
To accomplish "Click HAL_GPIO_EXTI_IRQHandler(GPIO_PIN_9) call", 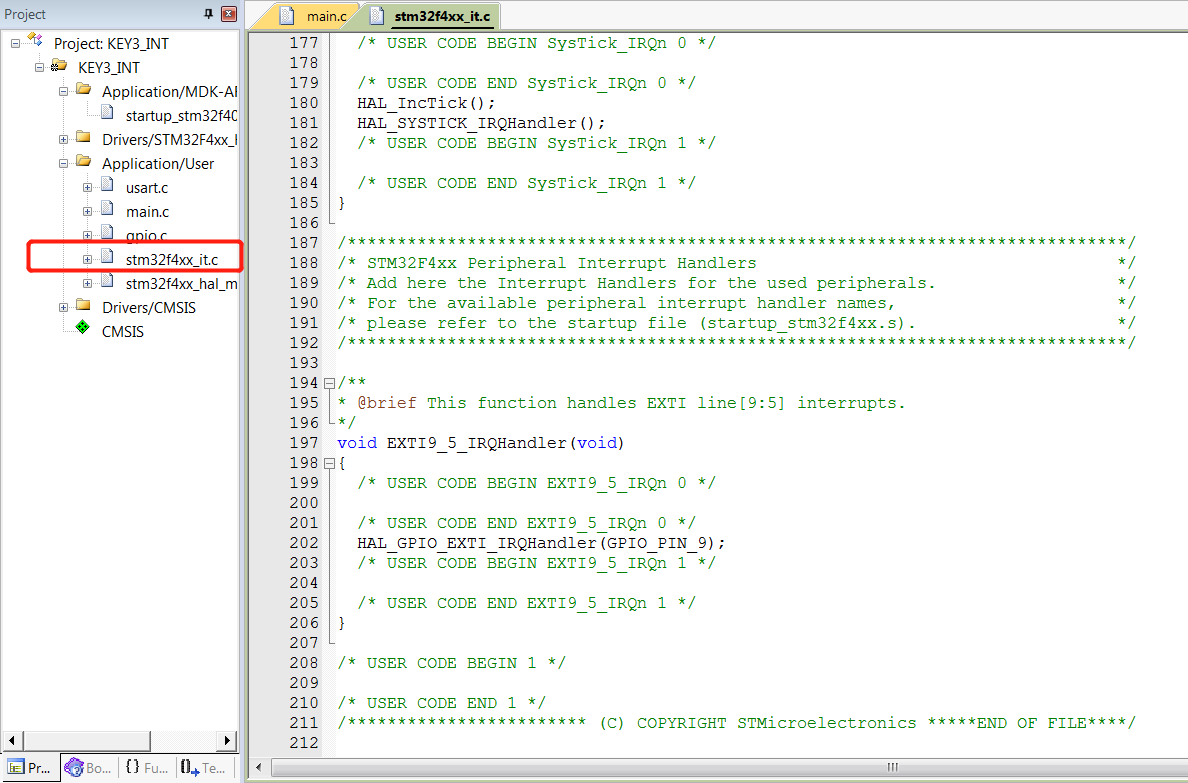I will pos(541,543).
